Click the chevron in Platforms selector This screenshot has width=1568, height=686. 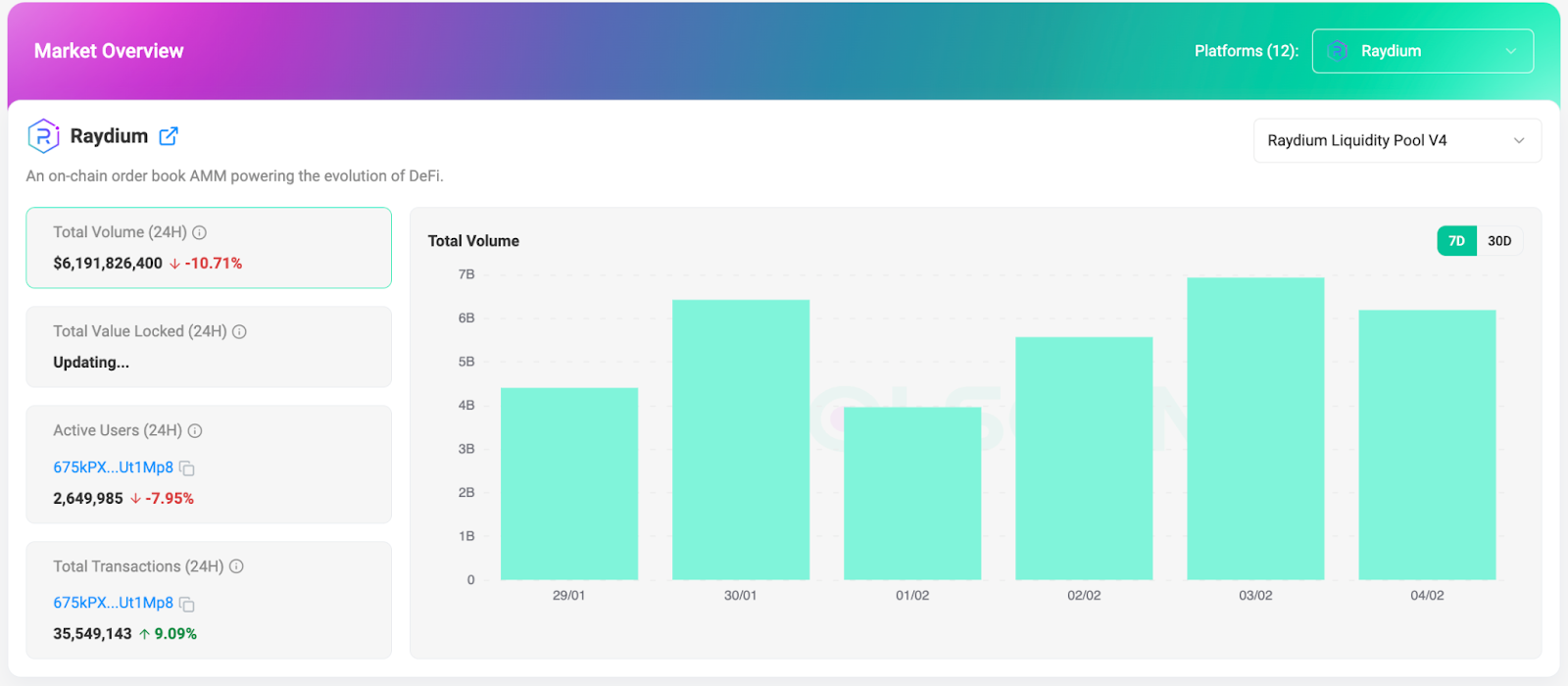1511,51
